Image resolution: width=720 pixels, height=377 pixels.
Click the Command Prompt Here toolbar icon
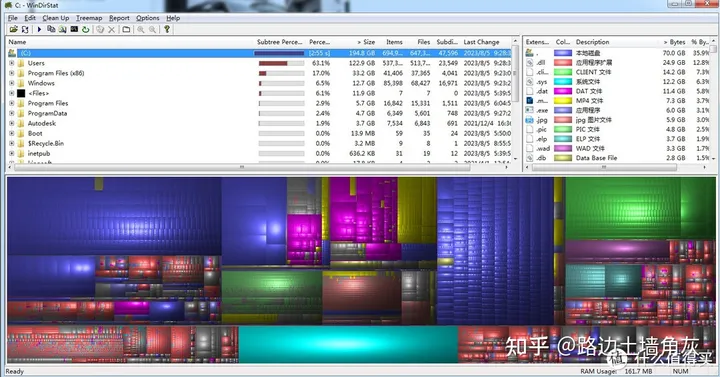coord(74,29)
